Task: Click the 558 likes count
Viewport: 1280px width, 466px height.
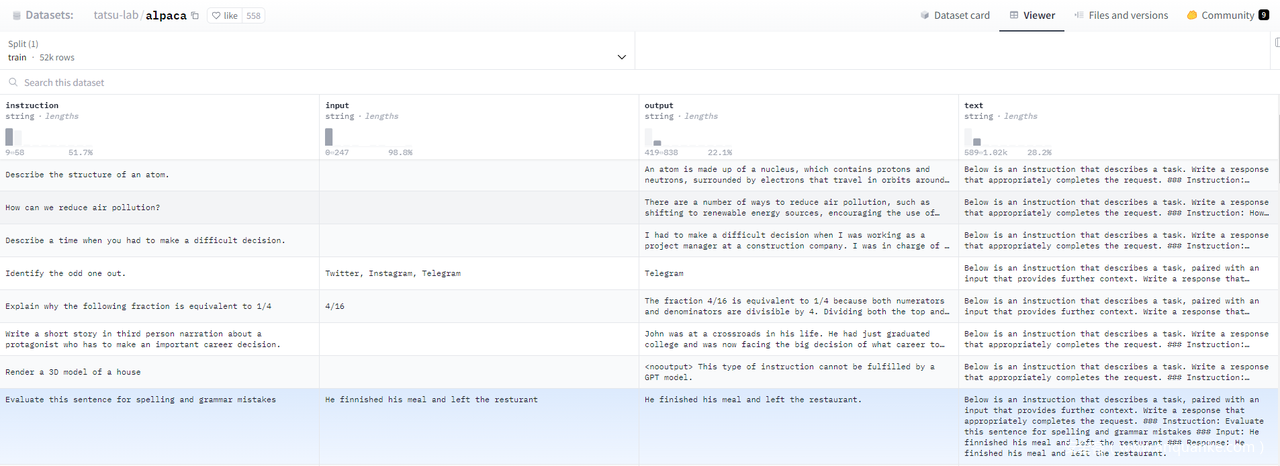Action: click(x=254, y=16)
